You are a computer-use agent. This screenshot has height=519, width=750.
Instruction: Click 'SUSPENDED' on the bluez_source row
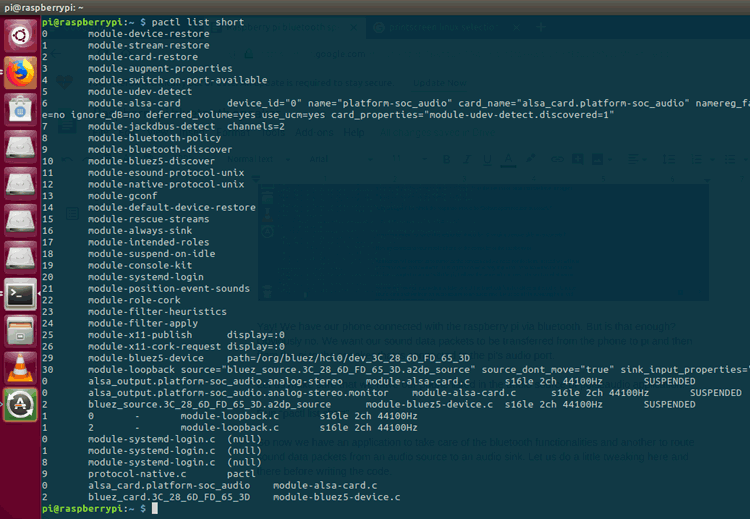[x=670, y=404]
